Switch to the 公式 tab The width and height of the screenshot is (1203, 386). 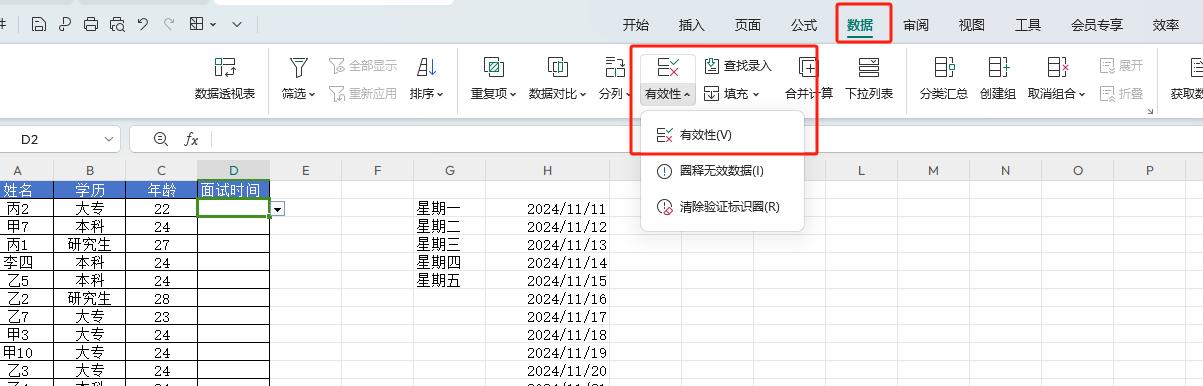803,26
